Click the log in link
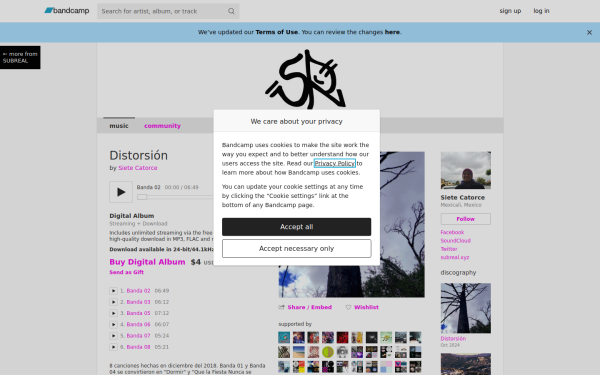Image resolution: width=600 pixels, height=375 pixels. pos(541,11)
